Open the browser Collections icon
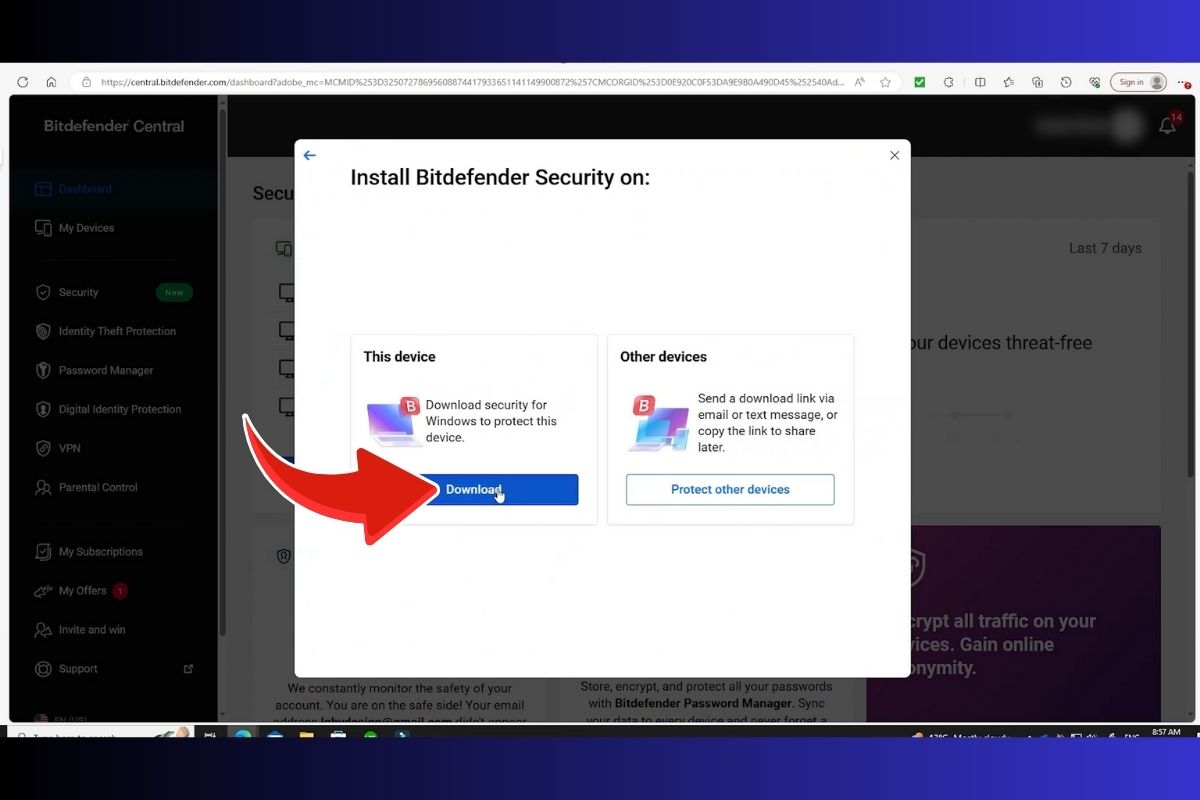The image size is (1200, 800). [x=1038, y=82]
